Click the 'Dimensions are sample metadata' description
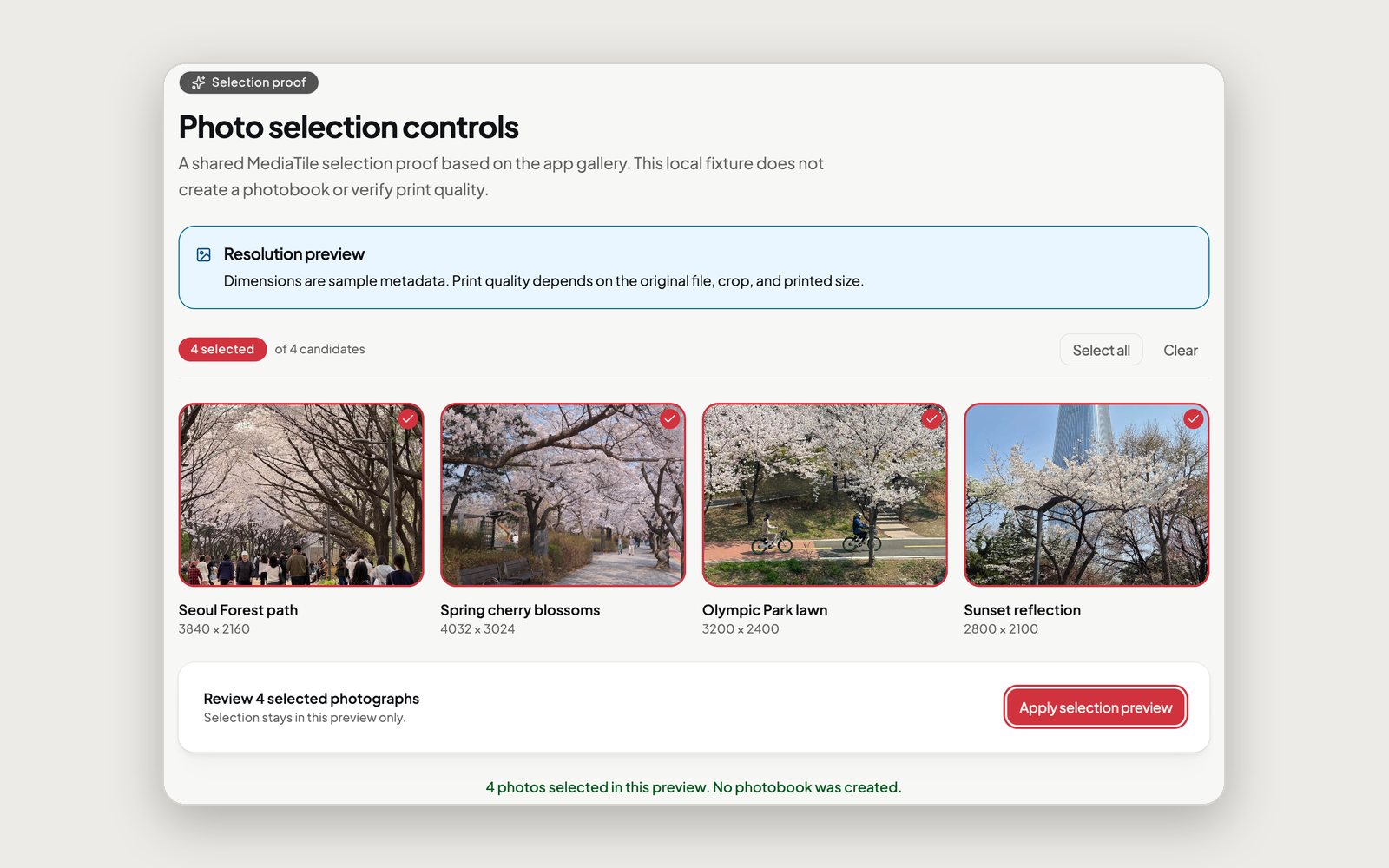This screenshot has width=1389, height=868. (x=543, y=281)
